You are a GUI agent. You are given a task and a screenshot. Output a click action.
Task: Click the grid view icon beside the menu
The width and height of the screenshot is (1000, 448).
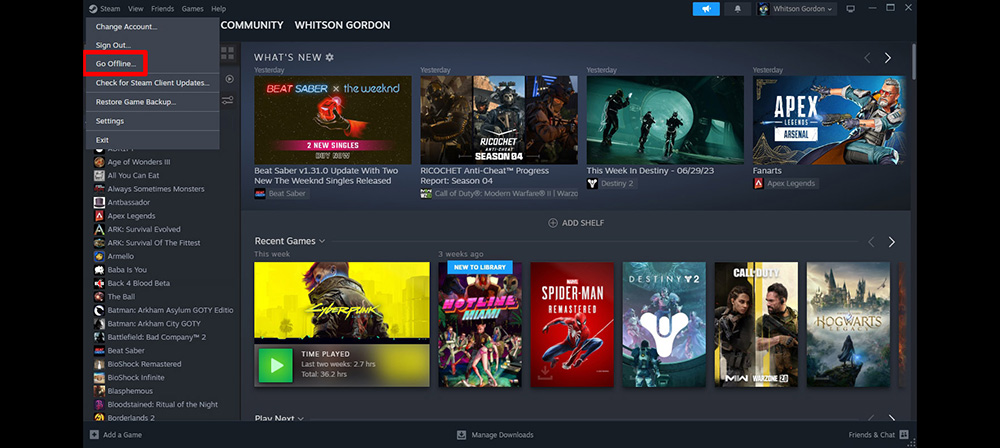(228, 52)
